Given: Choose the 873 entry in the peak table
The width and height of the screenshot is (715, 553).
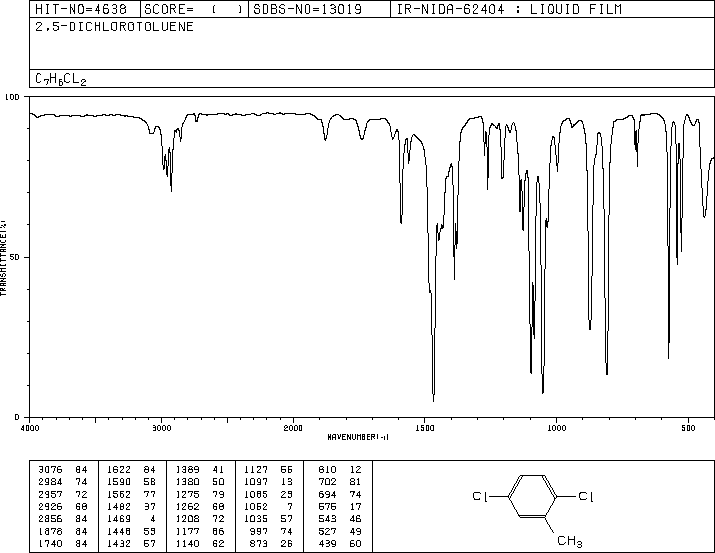Looking at the screenshot, I should (x=259, y=543).
